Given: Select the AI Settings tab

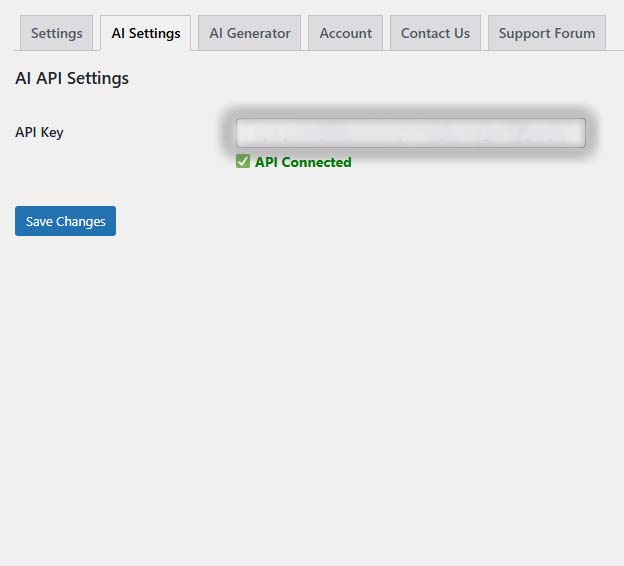Looking at the screenshot, I should (x=146, y=33).
